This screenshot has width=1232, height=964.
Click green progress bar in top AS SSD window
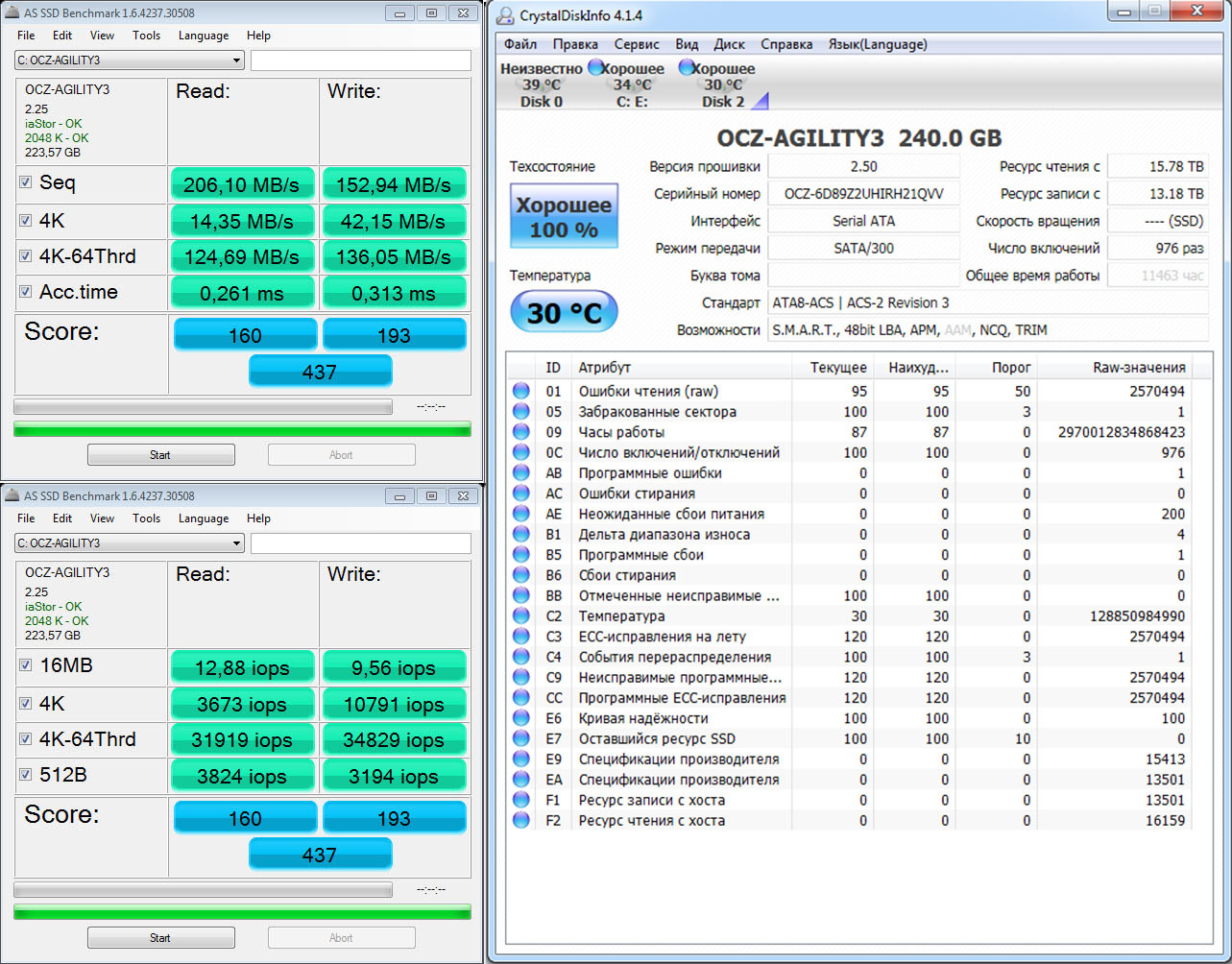pyautogui.click(x=242, y=429)
